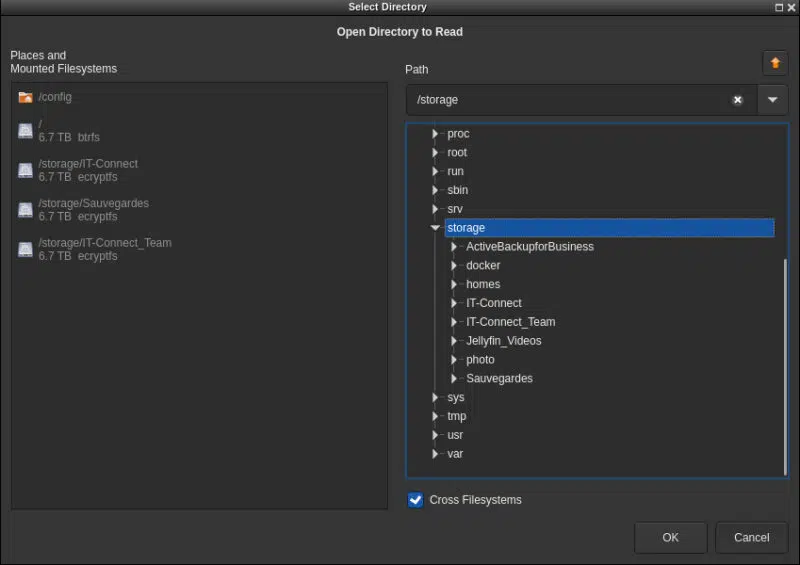Select the IT-Connect_Team directory in tree

tap(510, 322)
